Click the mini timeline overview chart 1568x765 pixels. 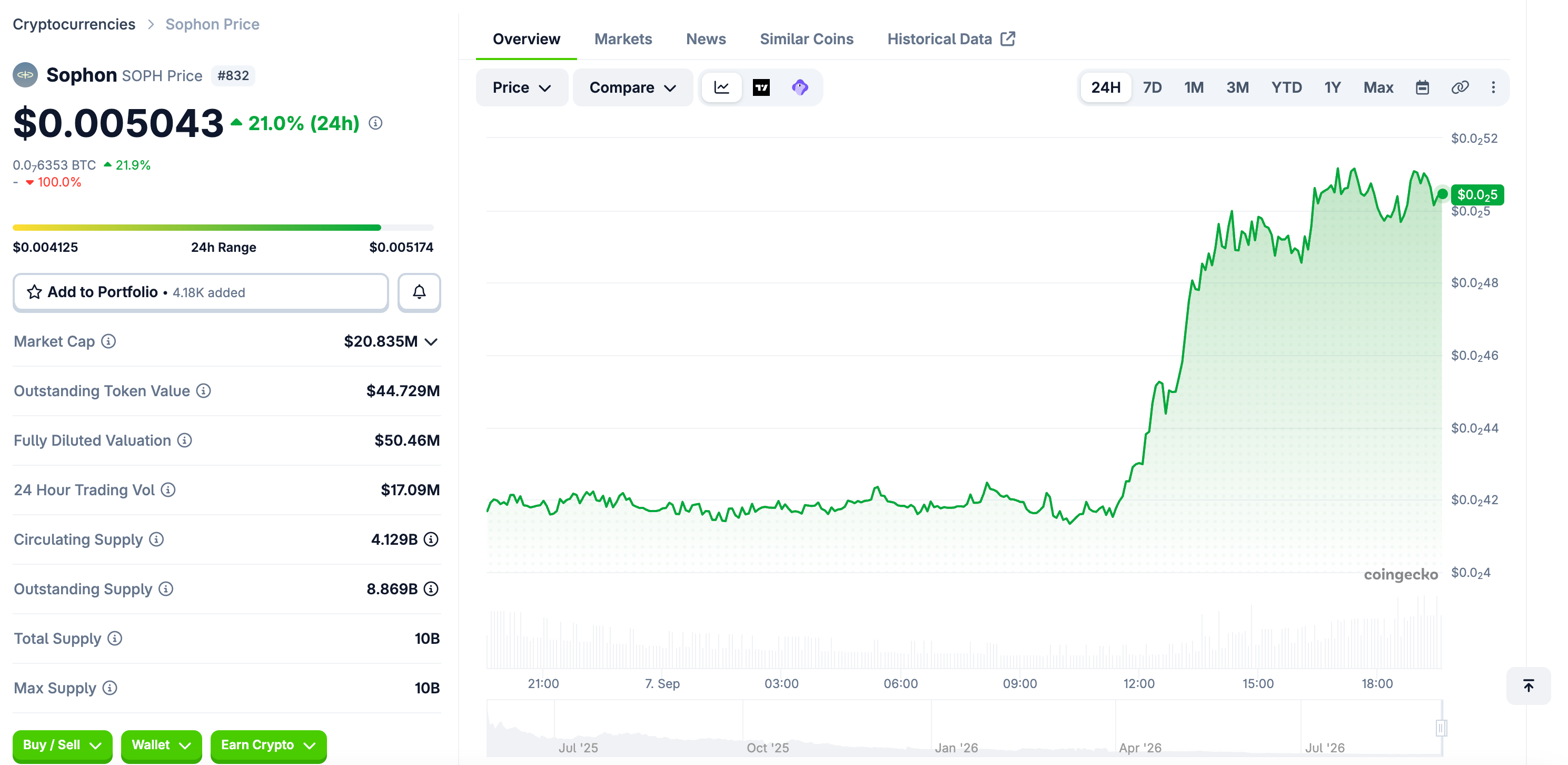pos(964,728)
